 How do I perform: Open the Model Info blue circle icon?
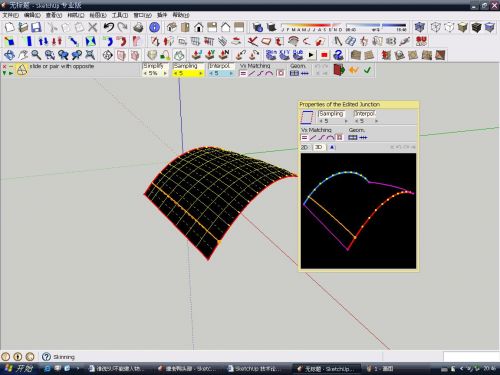(x=154, y=27)
